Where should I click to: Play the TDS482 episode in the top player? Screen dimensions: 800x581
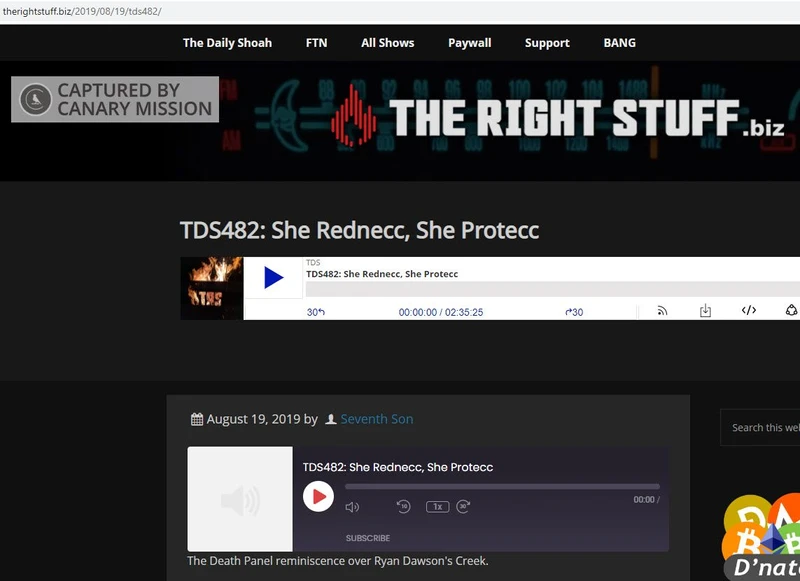[273, 278]
